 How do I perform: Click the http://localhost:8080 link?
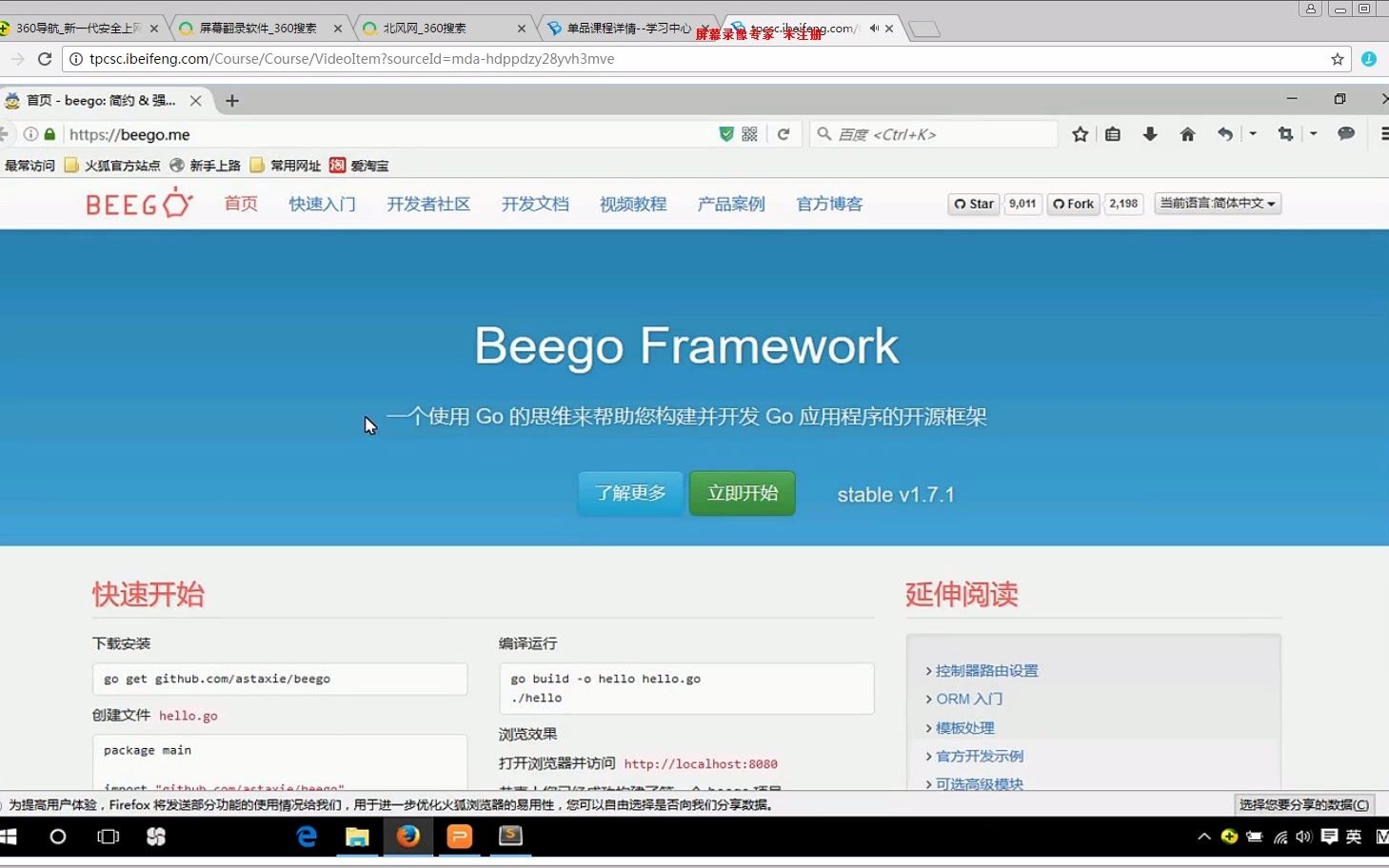tap(701, 763)
